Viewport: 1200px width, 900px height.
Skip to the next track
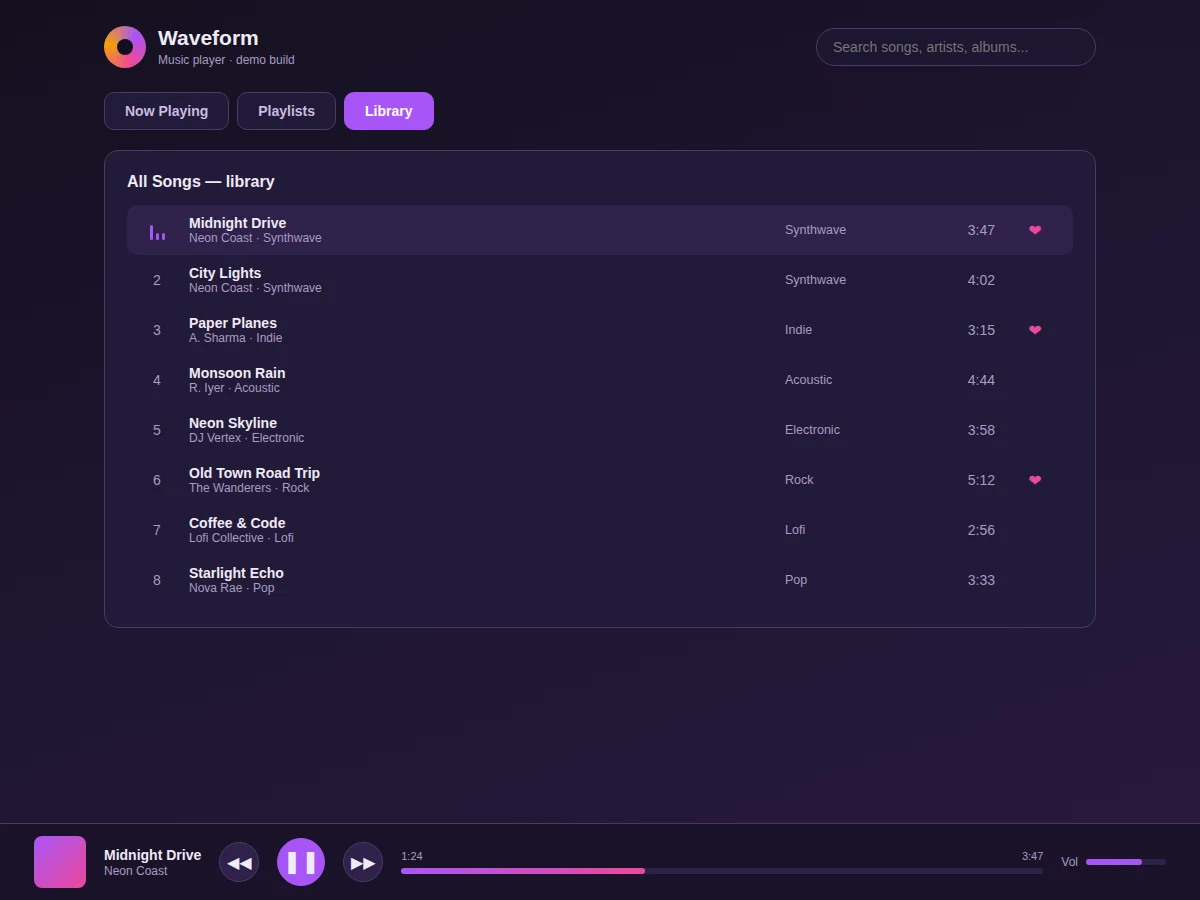(363, 862)
